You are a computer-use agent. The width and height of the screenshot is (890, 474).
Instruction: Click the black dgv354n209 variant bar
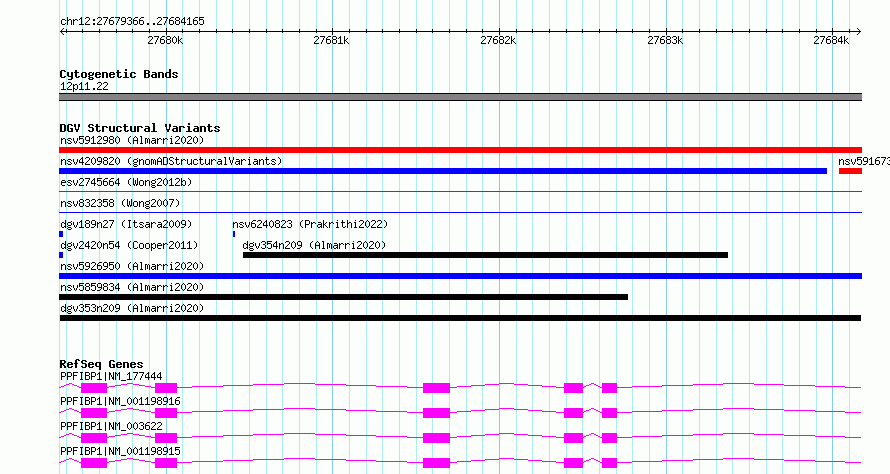click(x=485, y=255)
